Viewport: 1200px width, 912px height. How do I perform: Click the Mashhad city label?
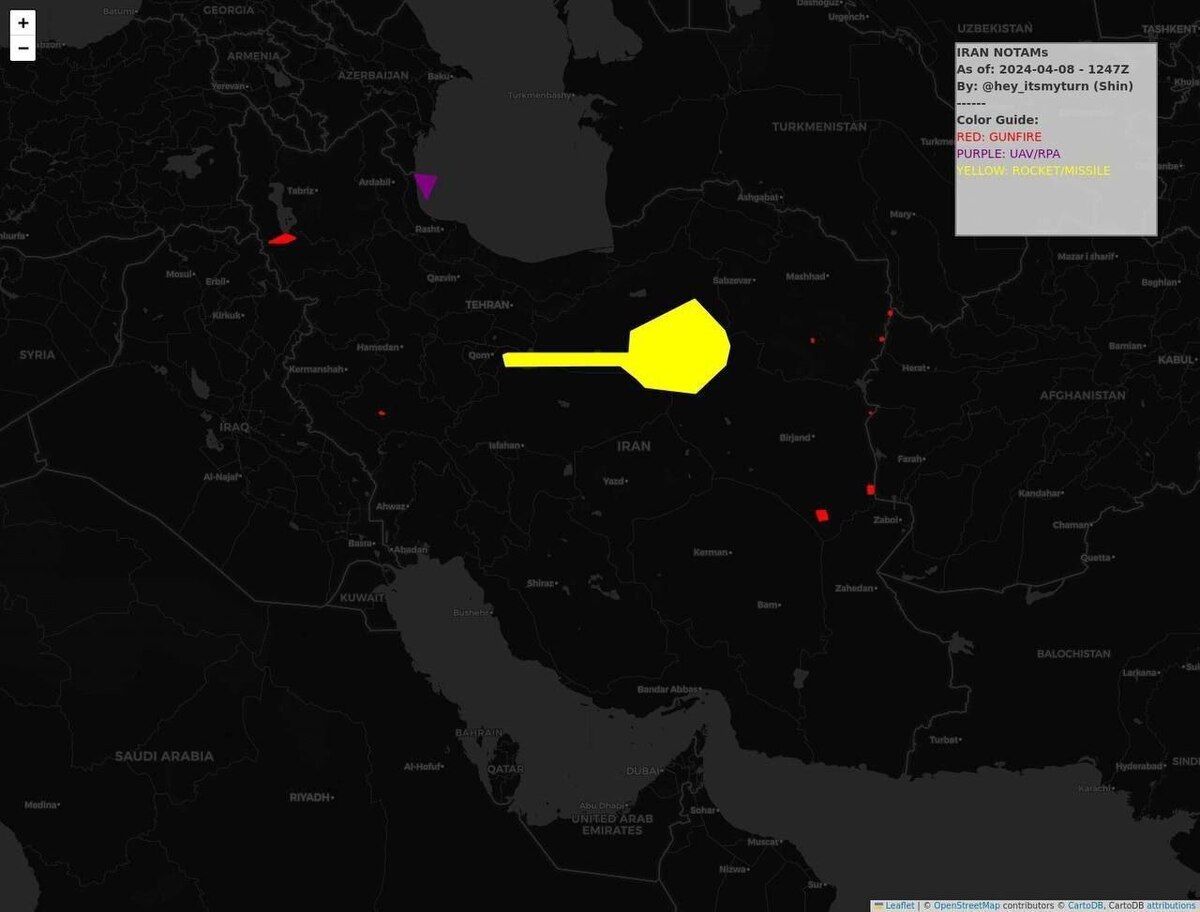point(806,277)
